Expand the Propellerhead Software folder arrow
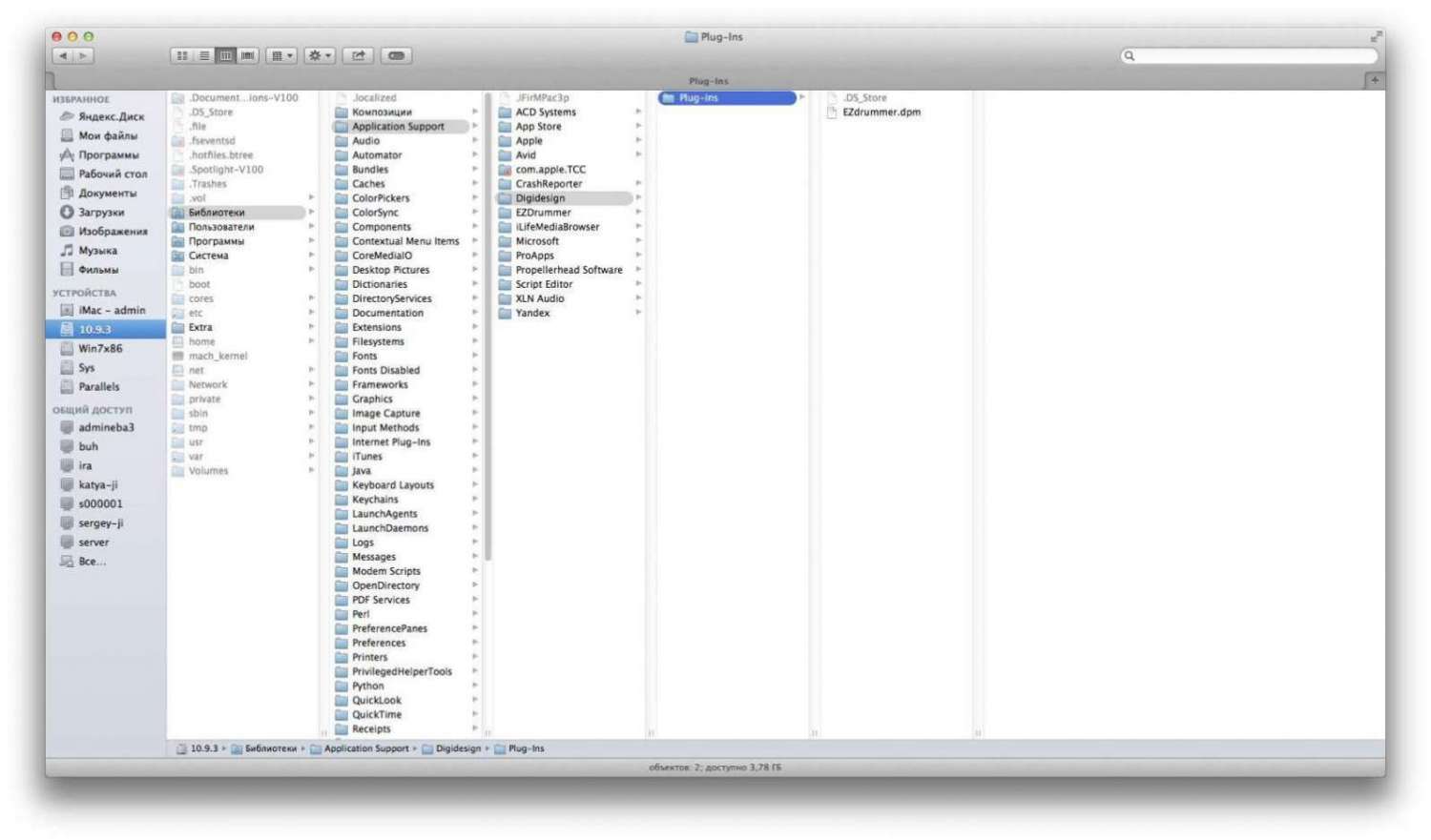1431x840 pixels. click(638, 270)
